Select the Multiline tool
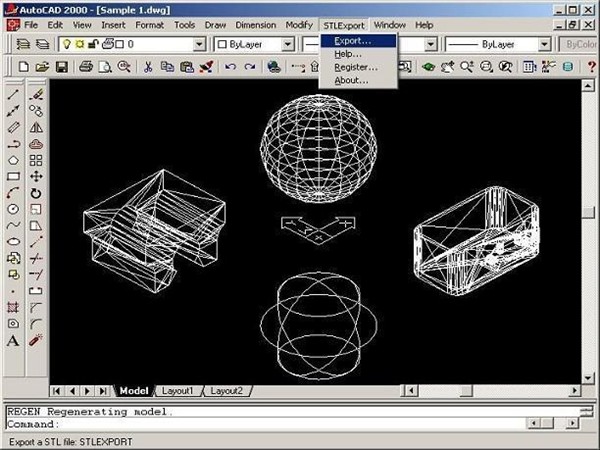The image size is (600, 450). (13, 127)
